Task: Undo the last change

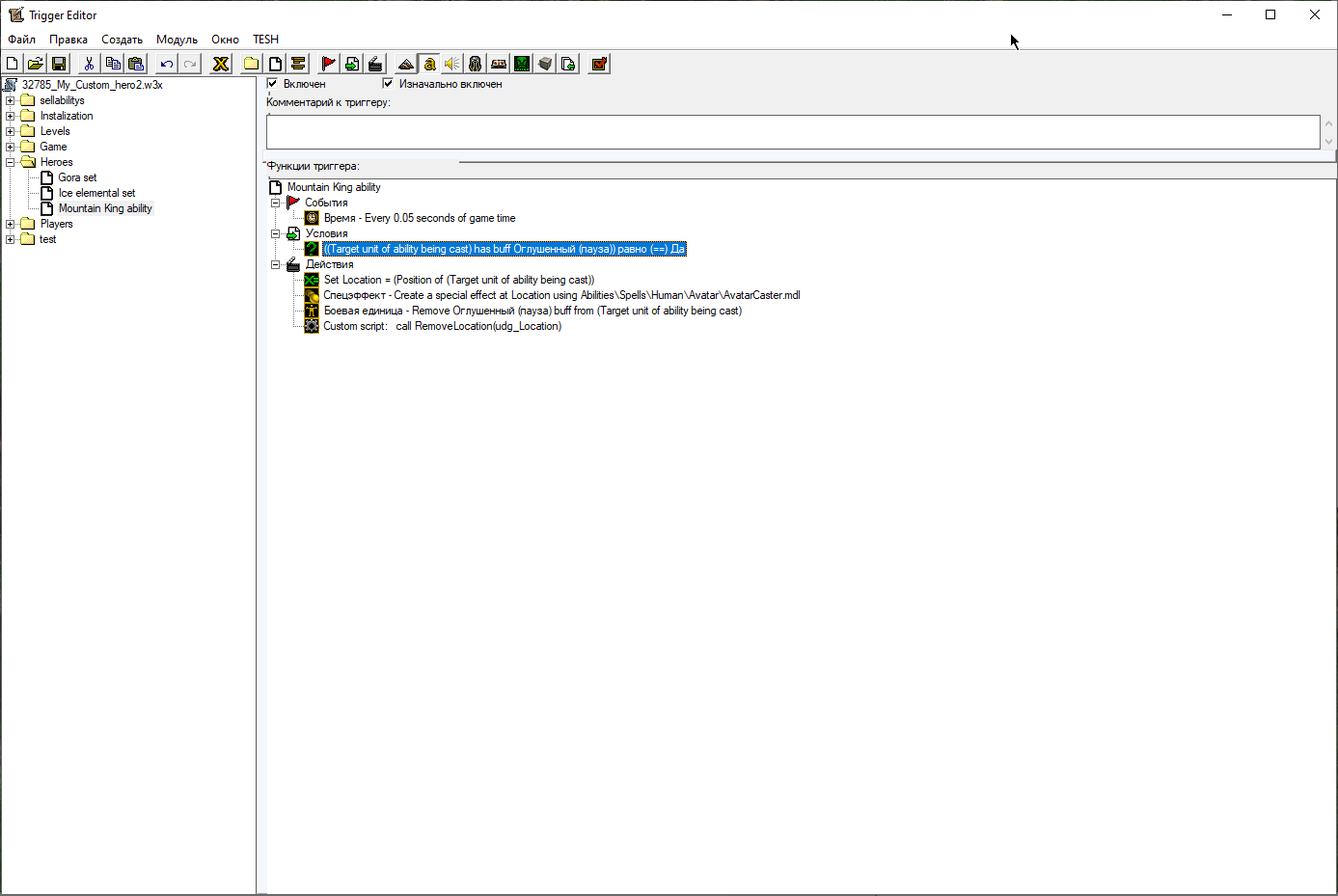Action: 167,64
